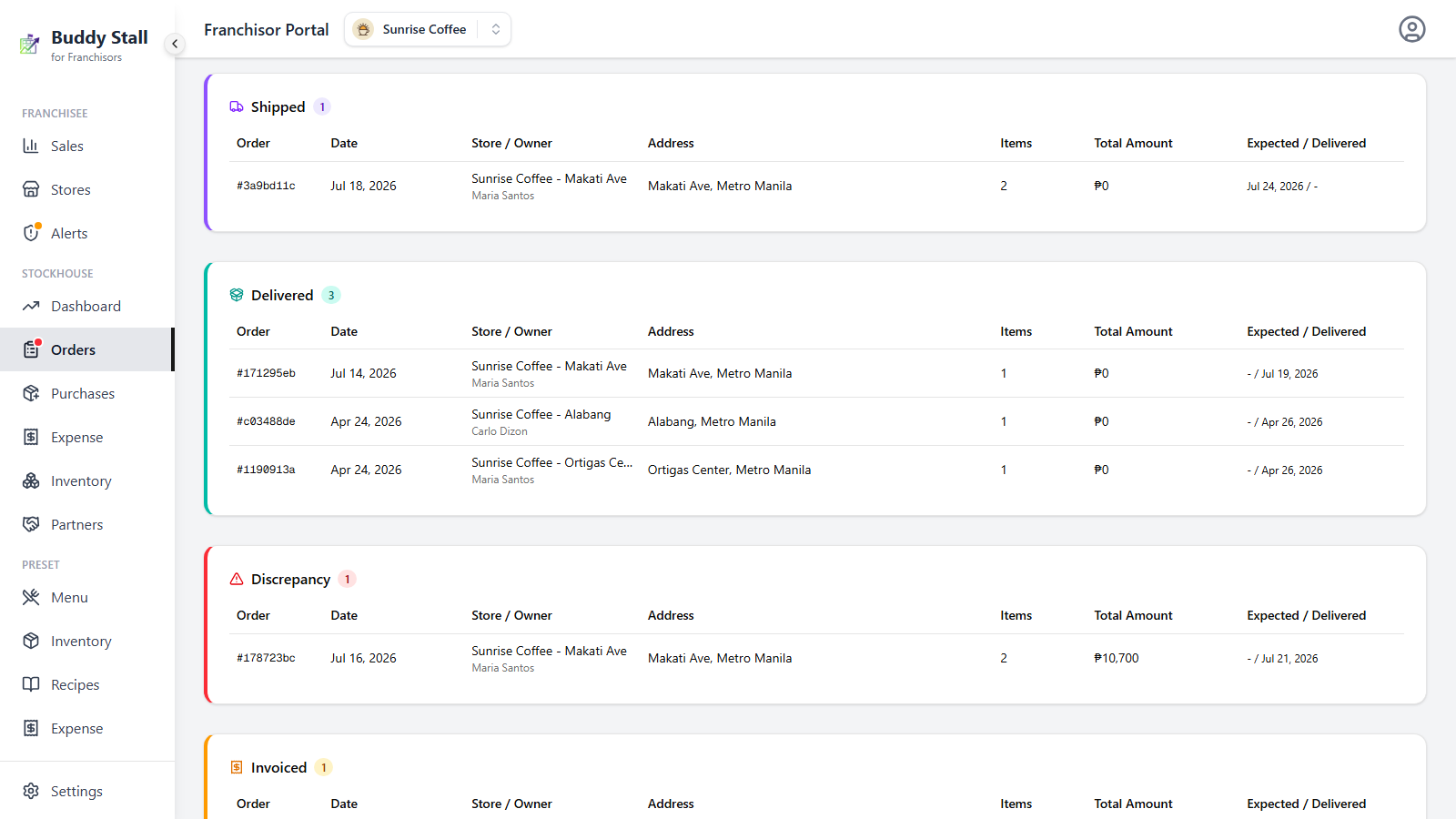Click the Stockhouse Expense receipt icon
This screenshot has height=819, width=1456.
click(x=31, y=437)
